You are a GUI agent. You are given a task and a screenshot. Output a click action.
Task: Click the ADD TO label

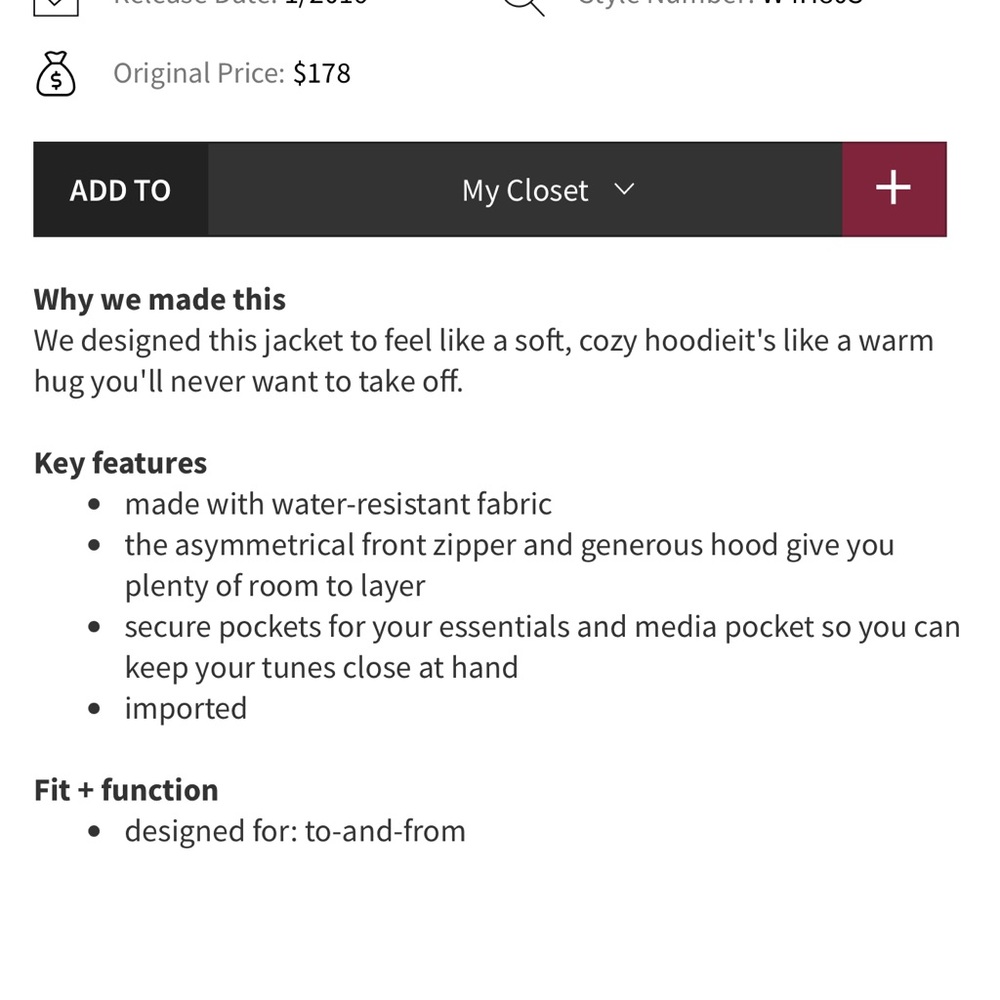[121, 190]
